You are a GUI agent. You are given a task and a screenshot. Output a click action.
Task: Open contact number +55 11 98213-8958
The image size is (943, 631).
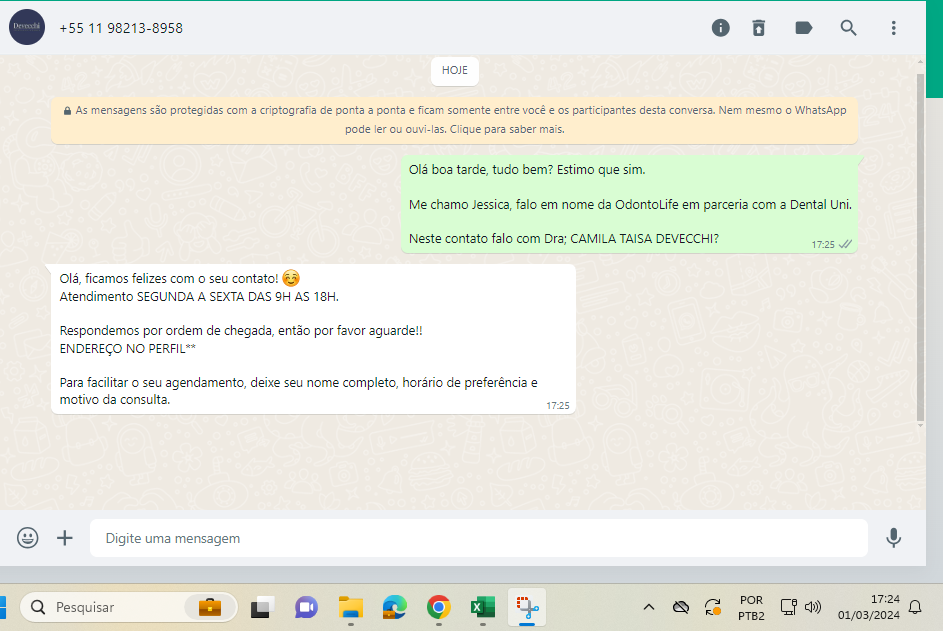tap(121, 28)
